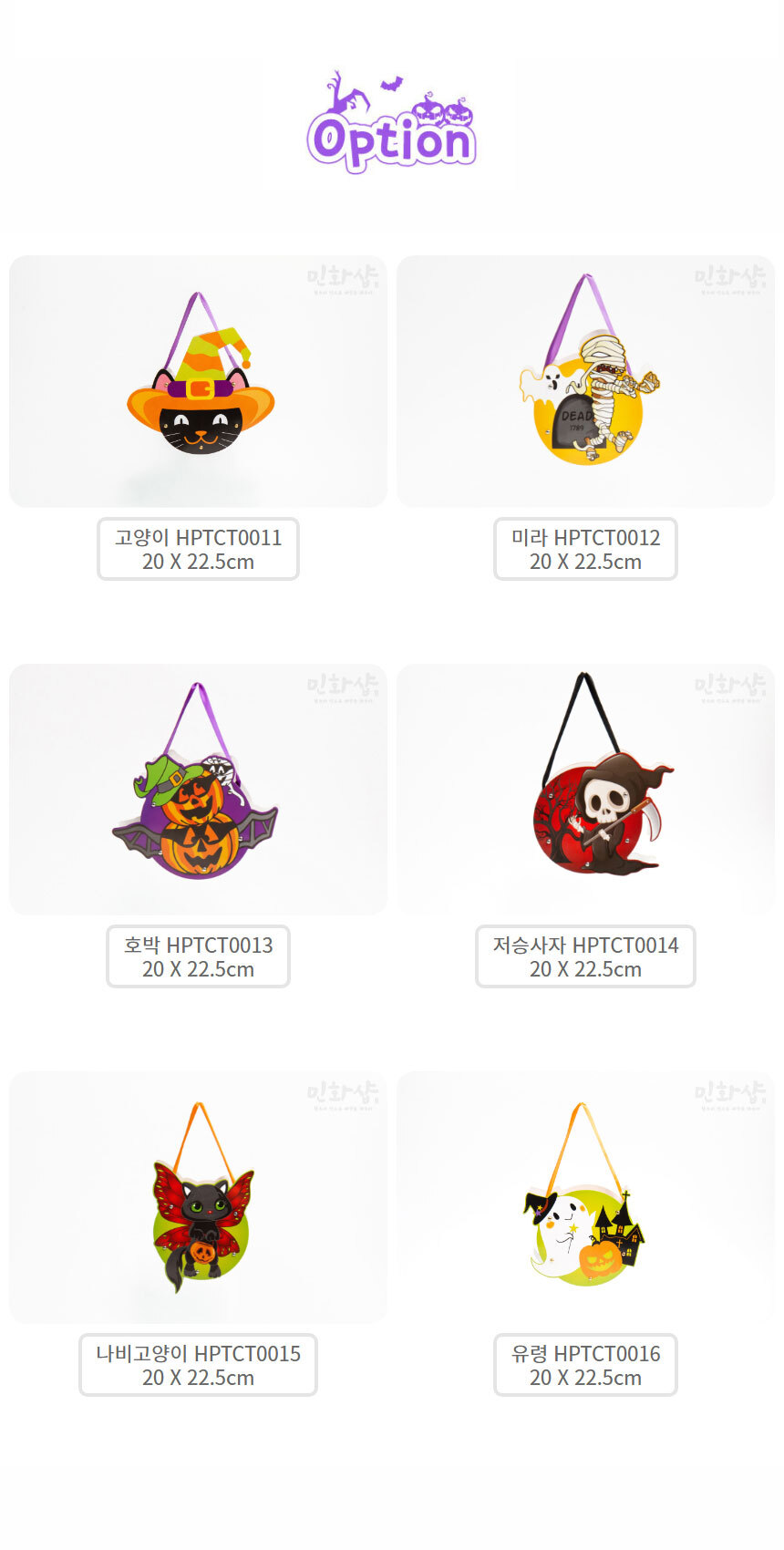This screenshot has width=784, height=1550.
Task: Select the black cat witch hat bag image
Action: click(198, 381)
